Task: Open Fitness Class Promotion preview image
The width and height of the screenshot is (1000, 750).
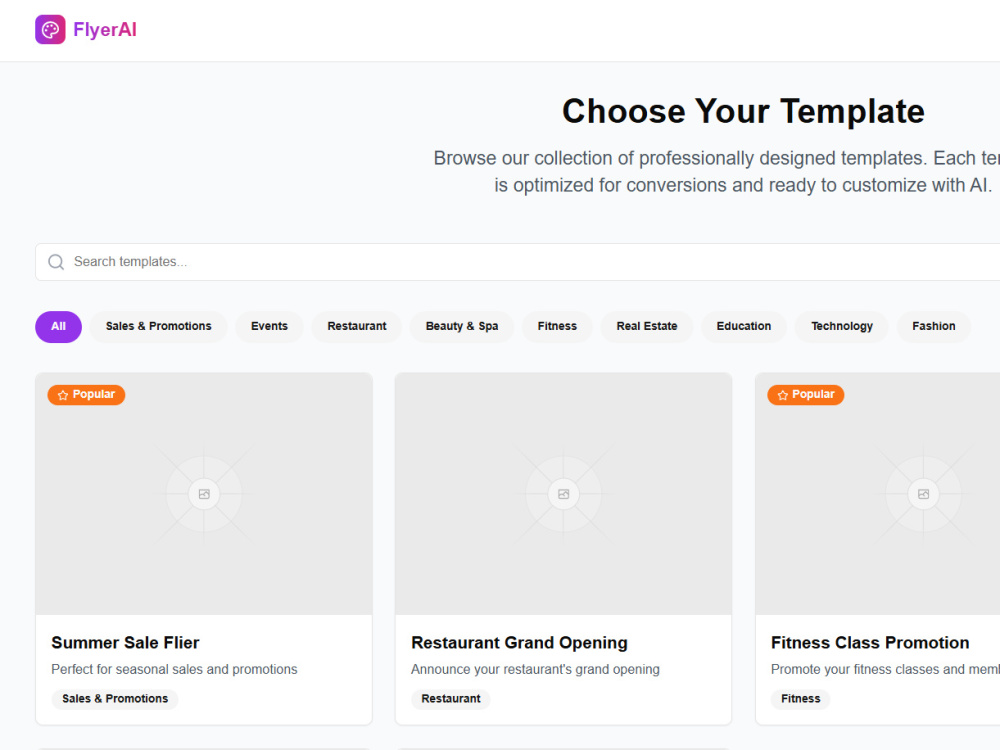Action: [x=878, y=494]
